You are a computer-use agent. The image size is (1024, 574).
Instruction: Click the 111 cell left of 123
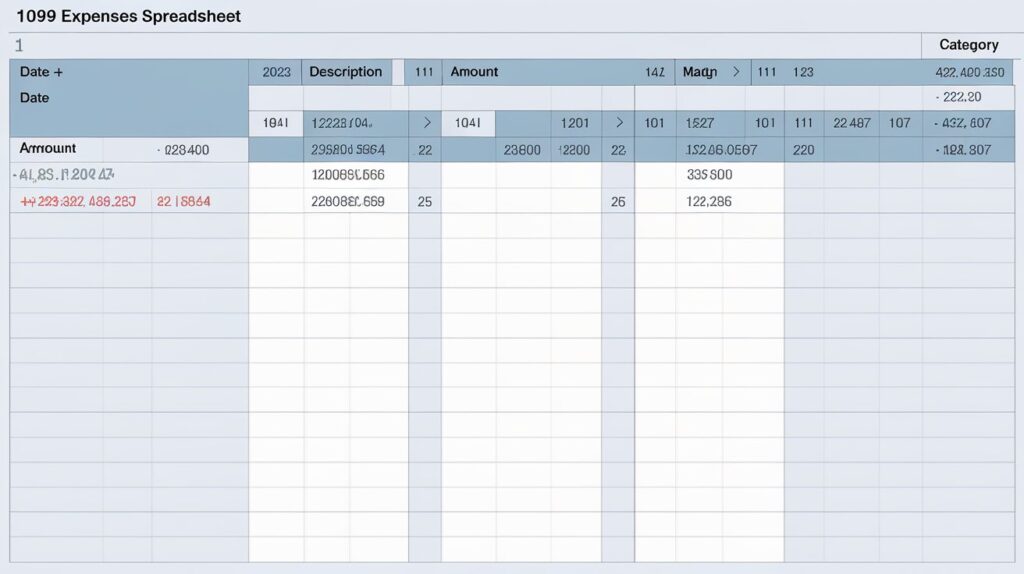click(767, 72)
